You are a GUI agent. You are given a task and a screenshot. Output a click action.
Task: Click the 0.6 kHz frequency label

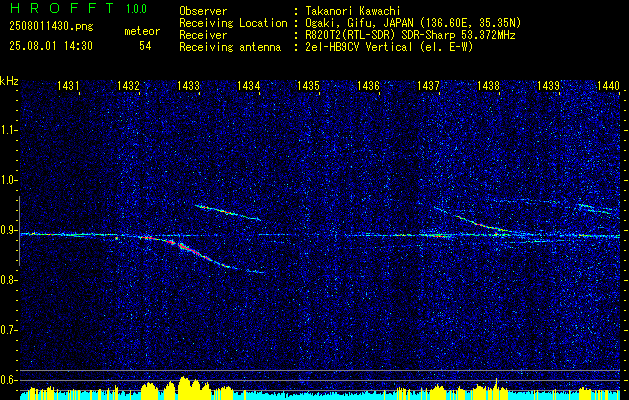pos(8,380)
